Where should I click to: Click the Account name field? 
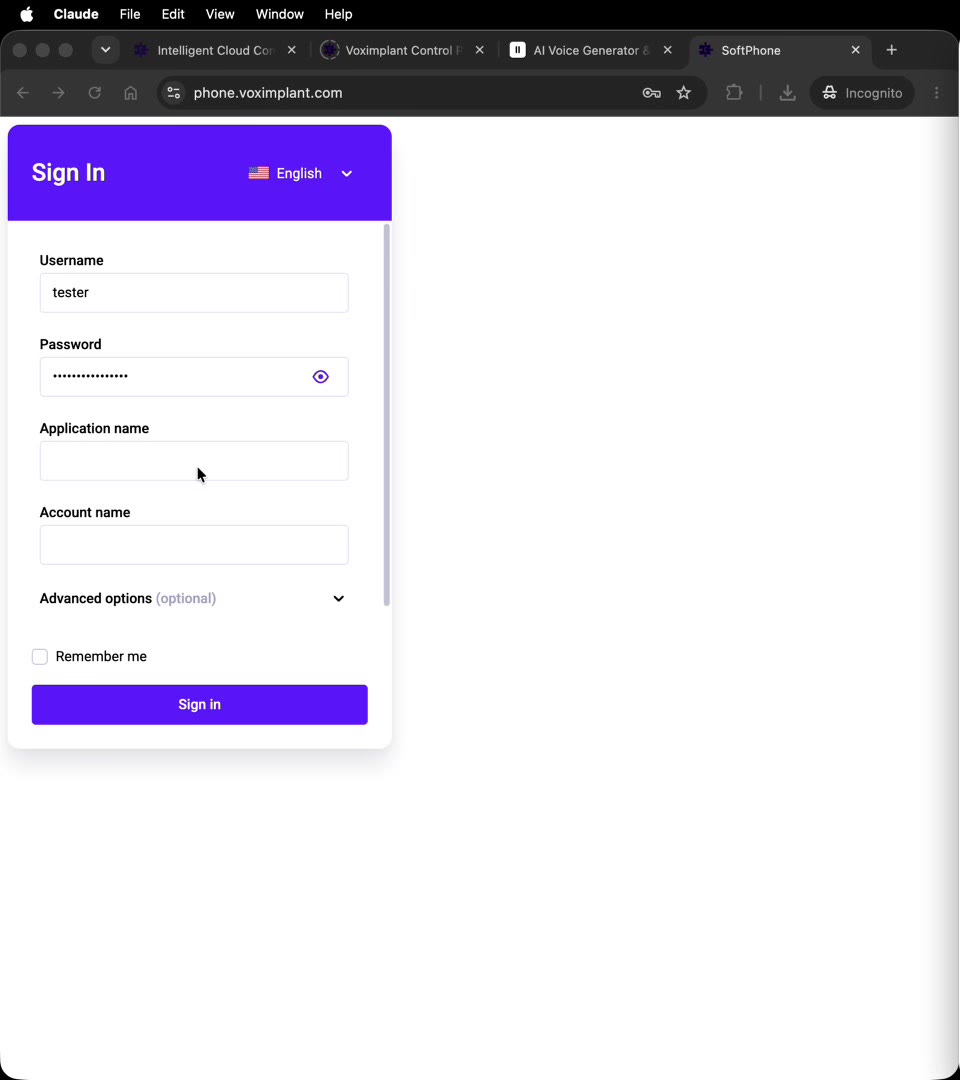pos(194,545)
